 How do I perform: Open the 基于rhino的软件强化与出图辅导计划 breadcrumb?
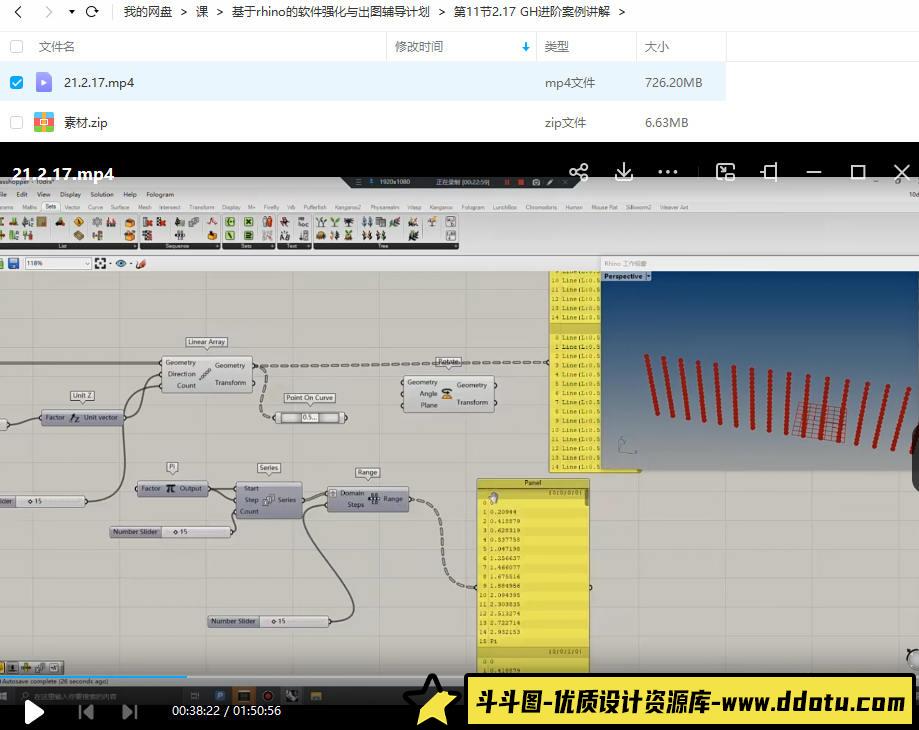[330, 12]
